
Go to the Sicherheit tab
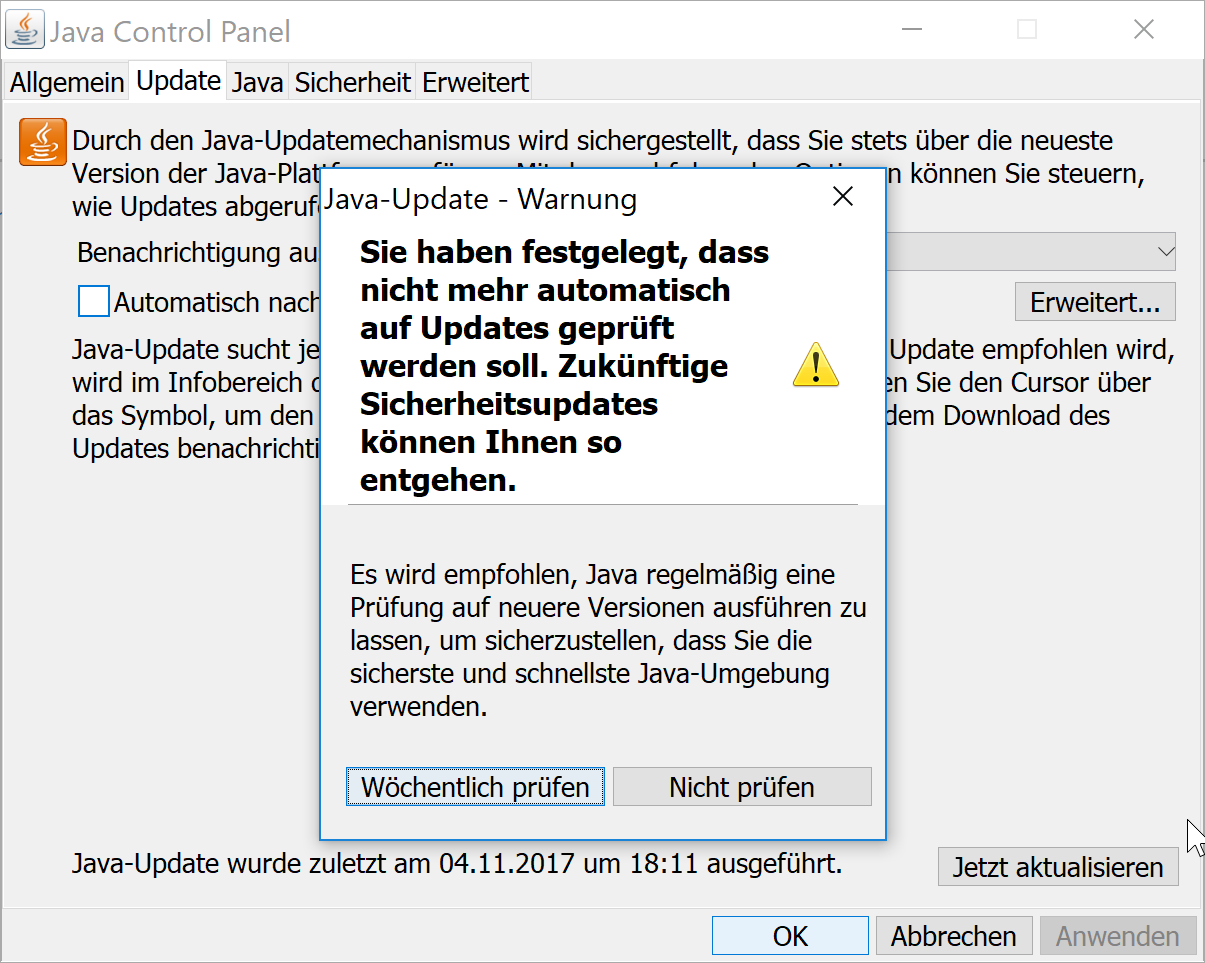353,83
